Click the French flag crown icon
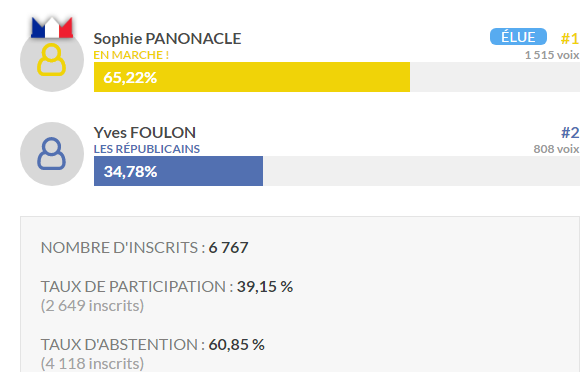The image size is (584, 372). coord(52,28)
